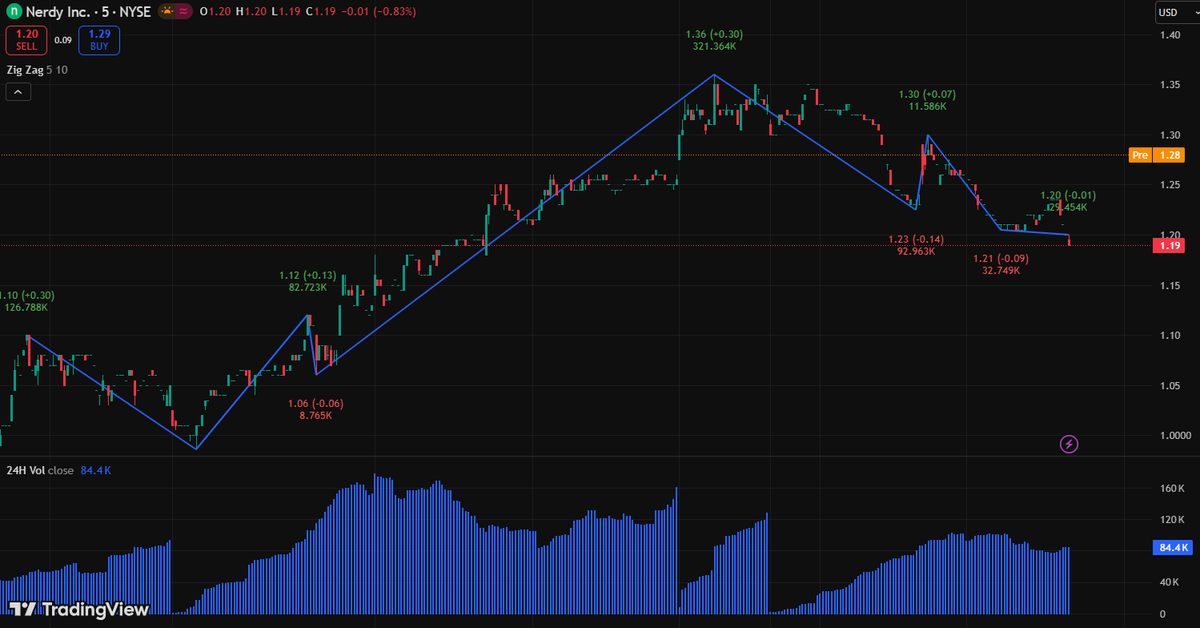Click the red 1.19 current price label
The image size is (1200, 628).
[1168, 245]
